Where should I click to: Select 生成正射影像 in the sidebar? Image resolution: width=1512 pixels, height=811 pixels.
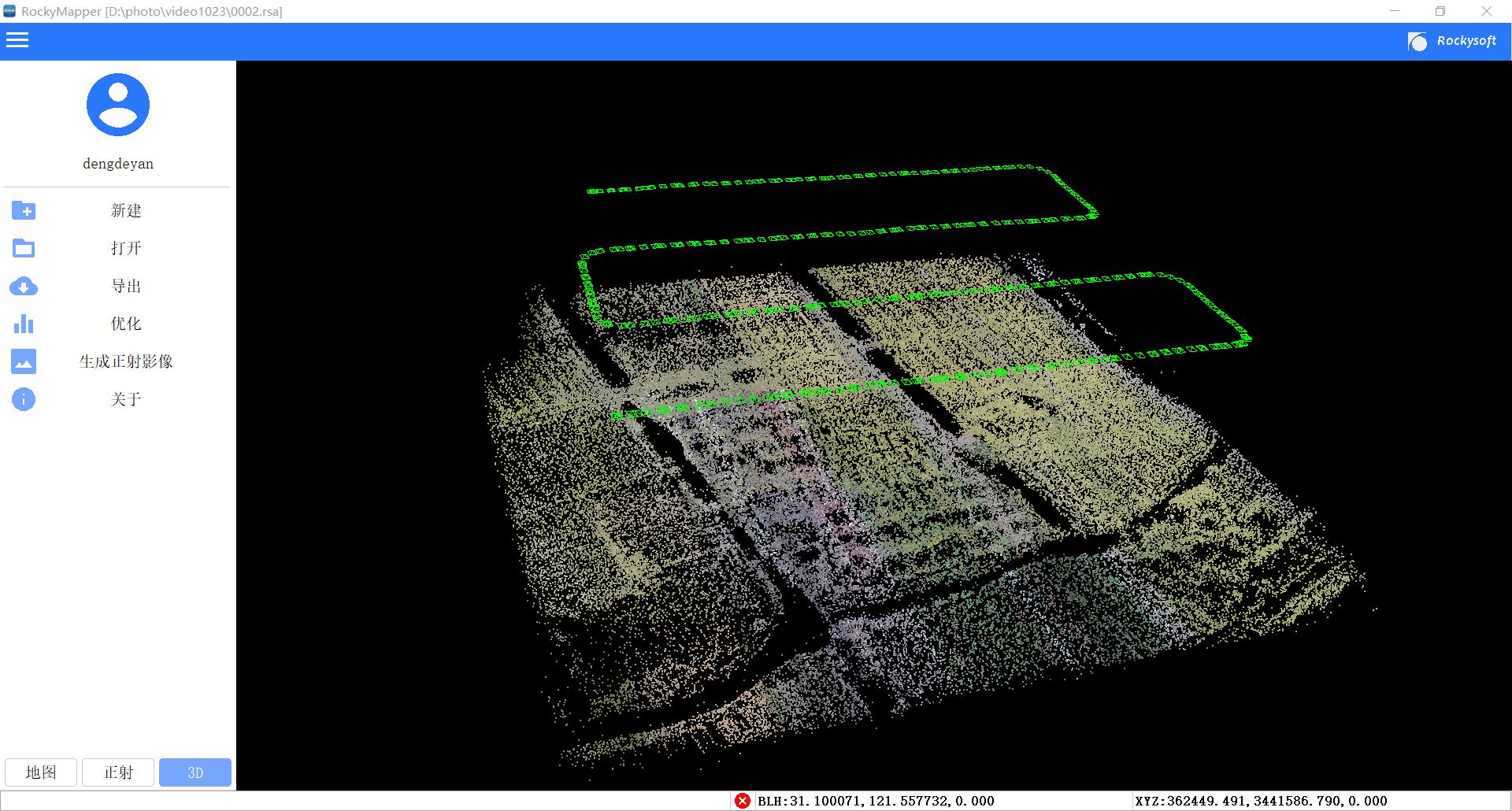click(126, 361)
